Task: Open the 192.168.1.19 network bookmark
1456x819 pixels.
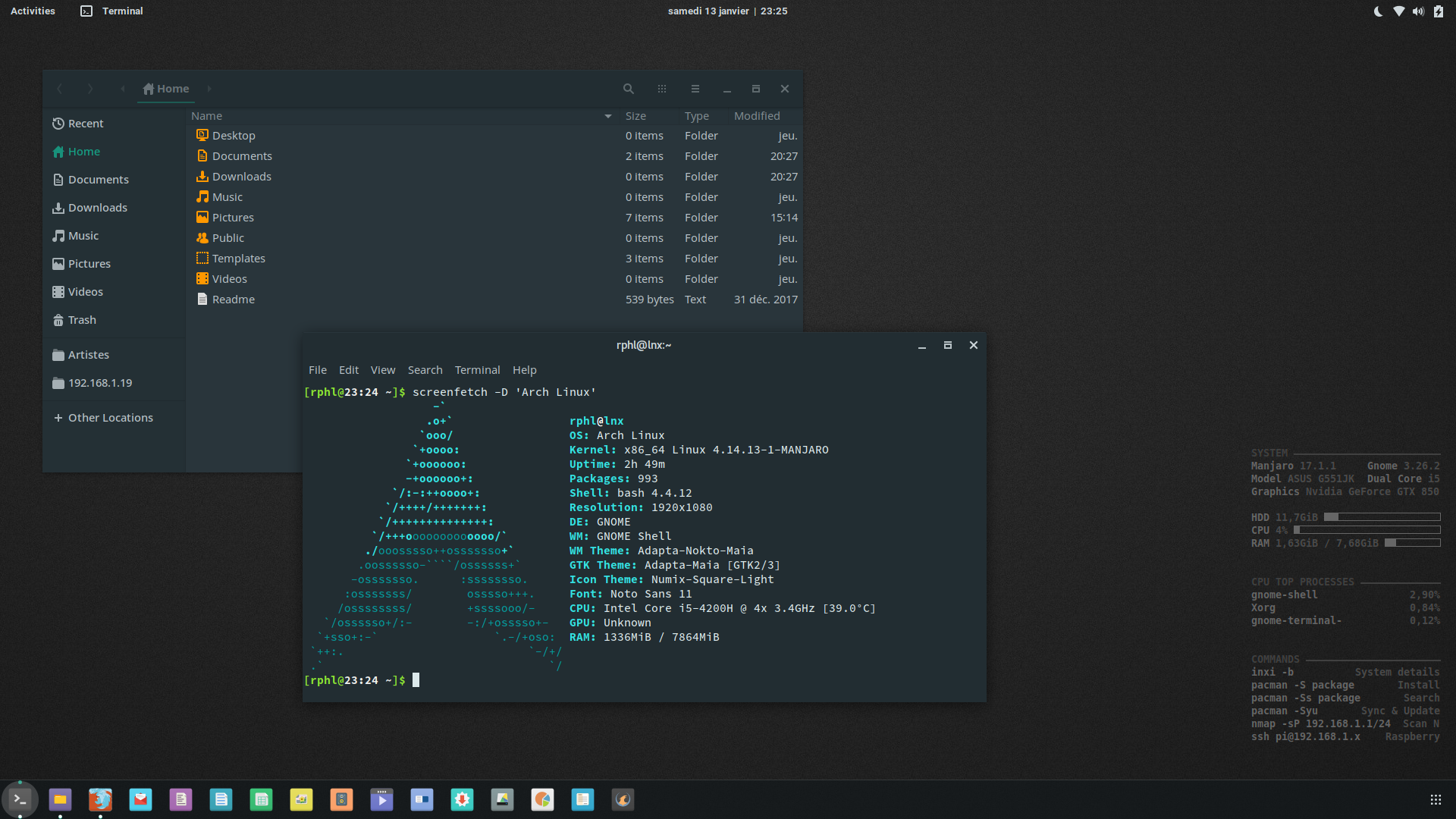Action: point(99,383)
